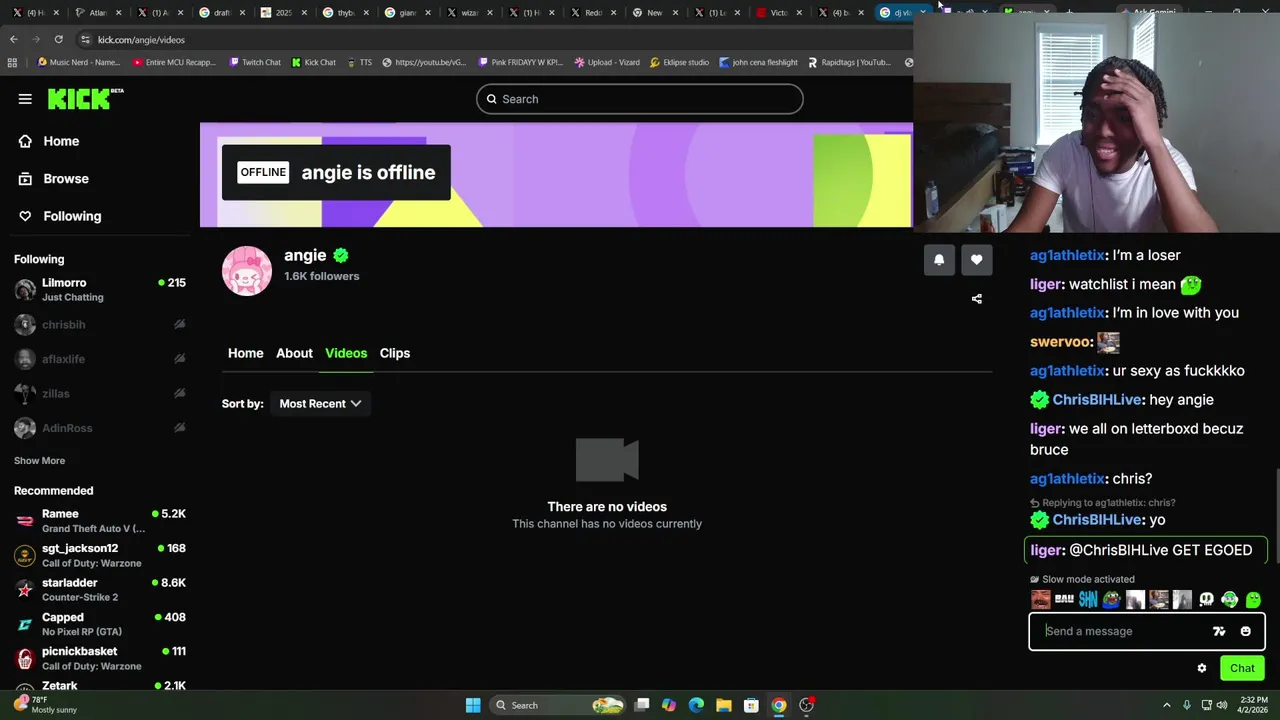Viewport: 1280px width, 720px height.
Task: Open Ramee's recommended stream
Action: tap(100, 520)
